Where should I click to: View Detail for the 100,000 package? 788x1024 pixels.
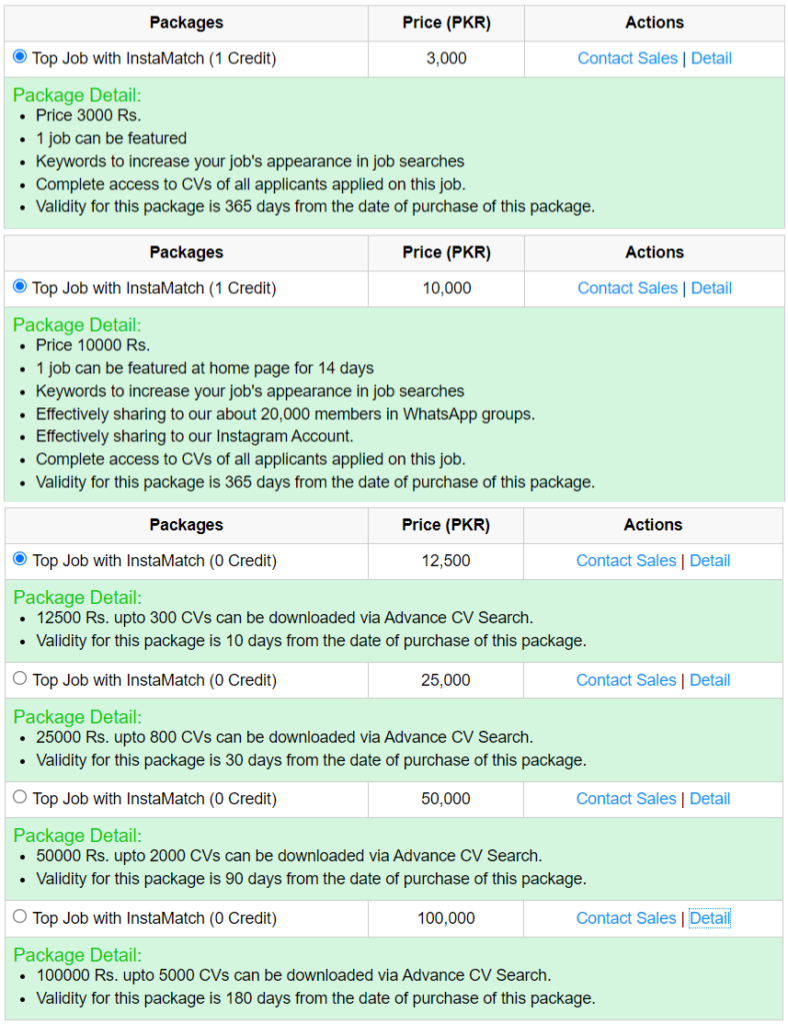[x=710, y=917]
